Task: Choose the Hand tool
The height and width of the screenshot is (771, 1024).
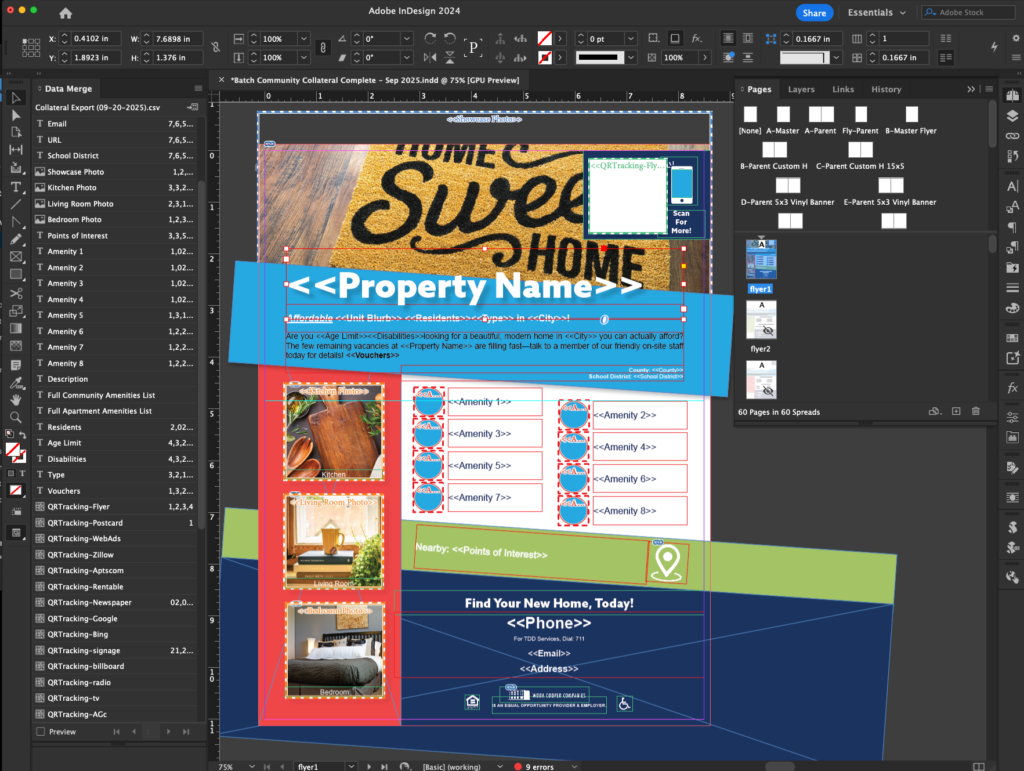Action: pos(16,399)
